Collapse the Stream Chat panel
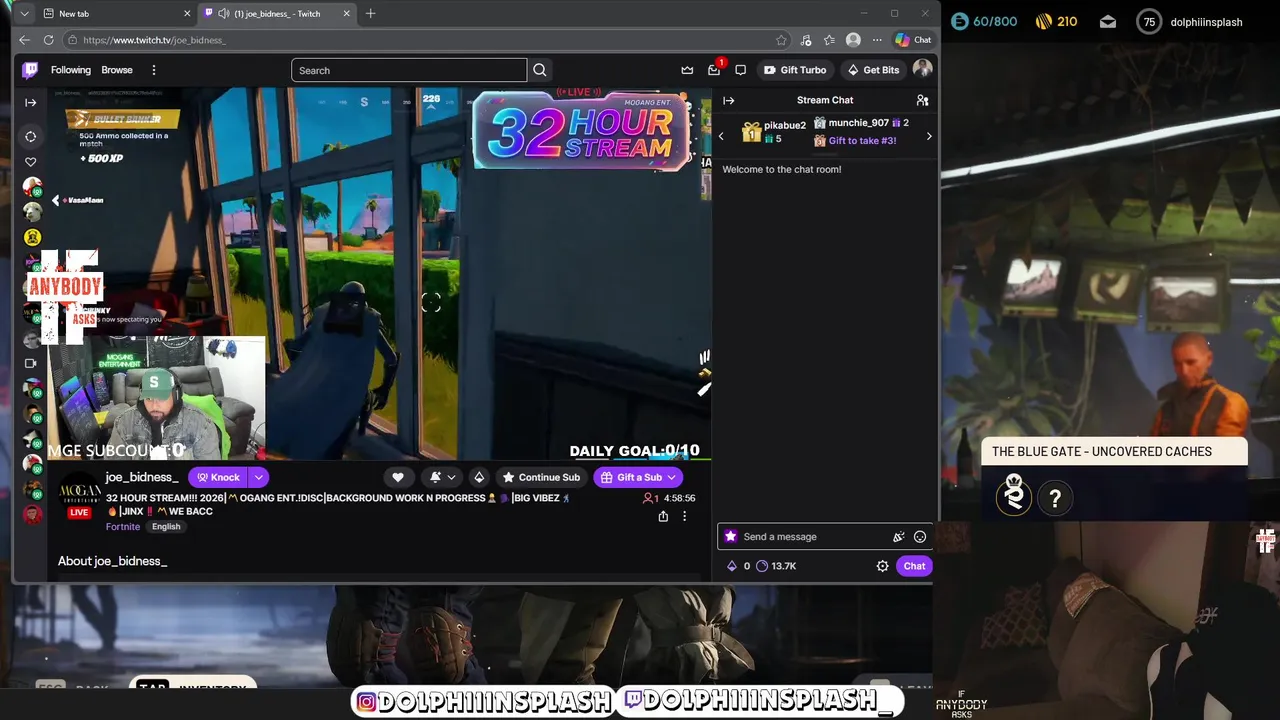The image size is (1280, 720). tap(729, 100)
